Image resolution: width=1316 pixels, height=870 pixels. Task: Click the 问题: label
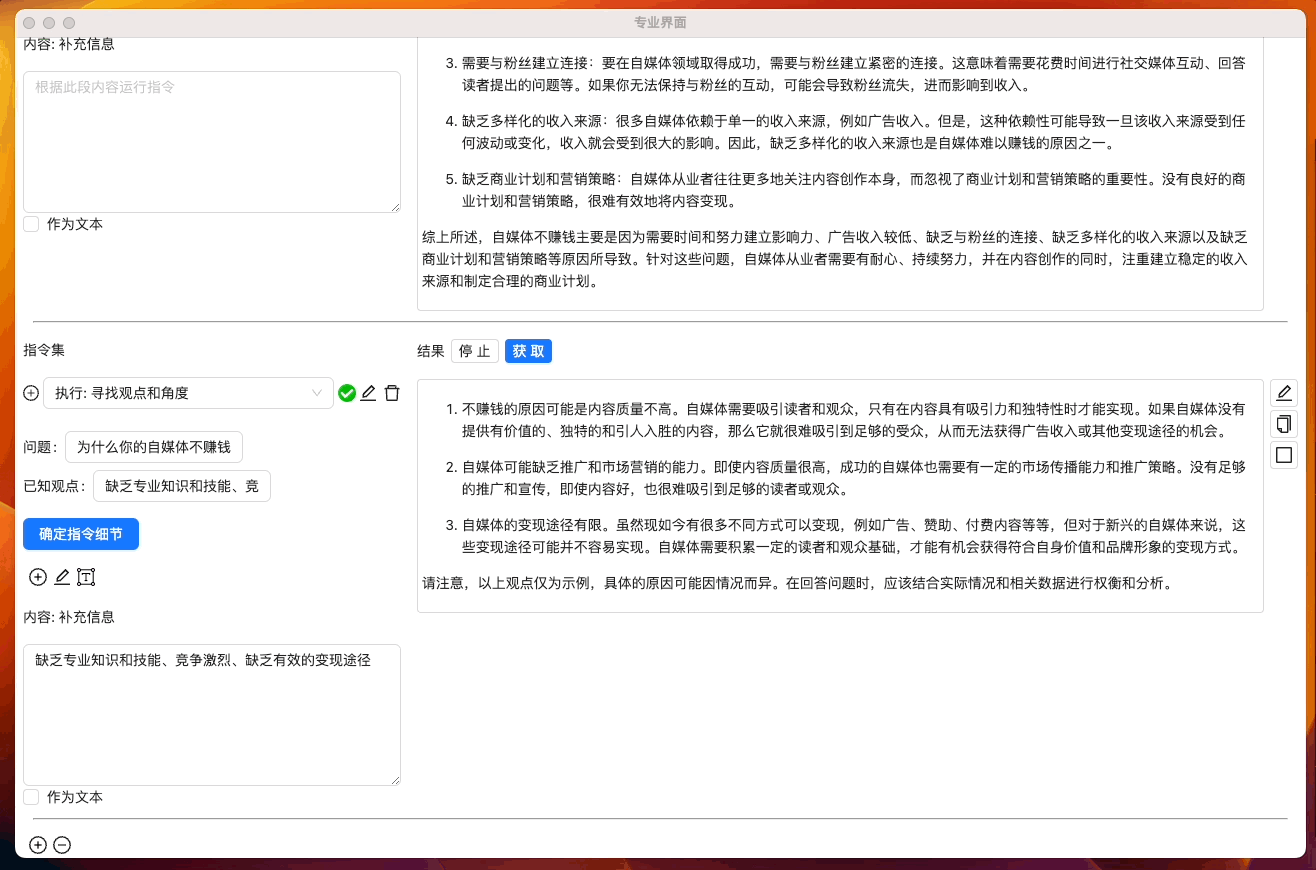click(x=41, y=447)
